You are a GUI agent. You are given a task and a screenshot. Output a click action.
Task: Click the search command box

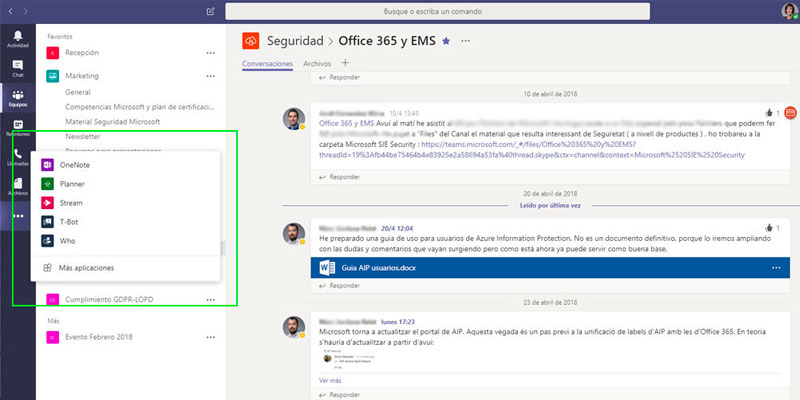[438, 11]
